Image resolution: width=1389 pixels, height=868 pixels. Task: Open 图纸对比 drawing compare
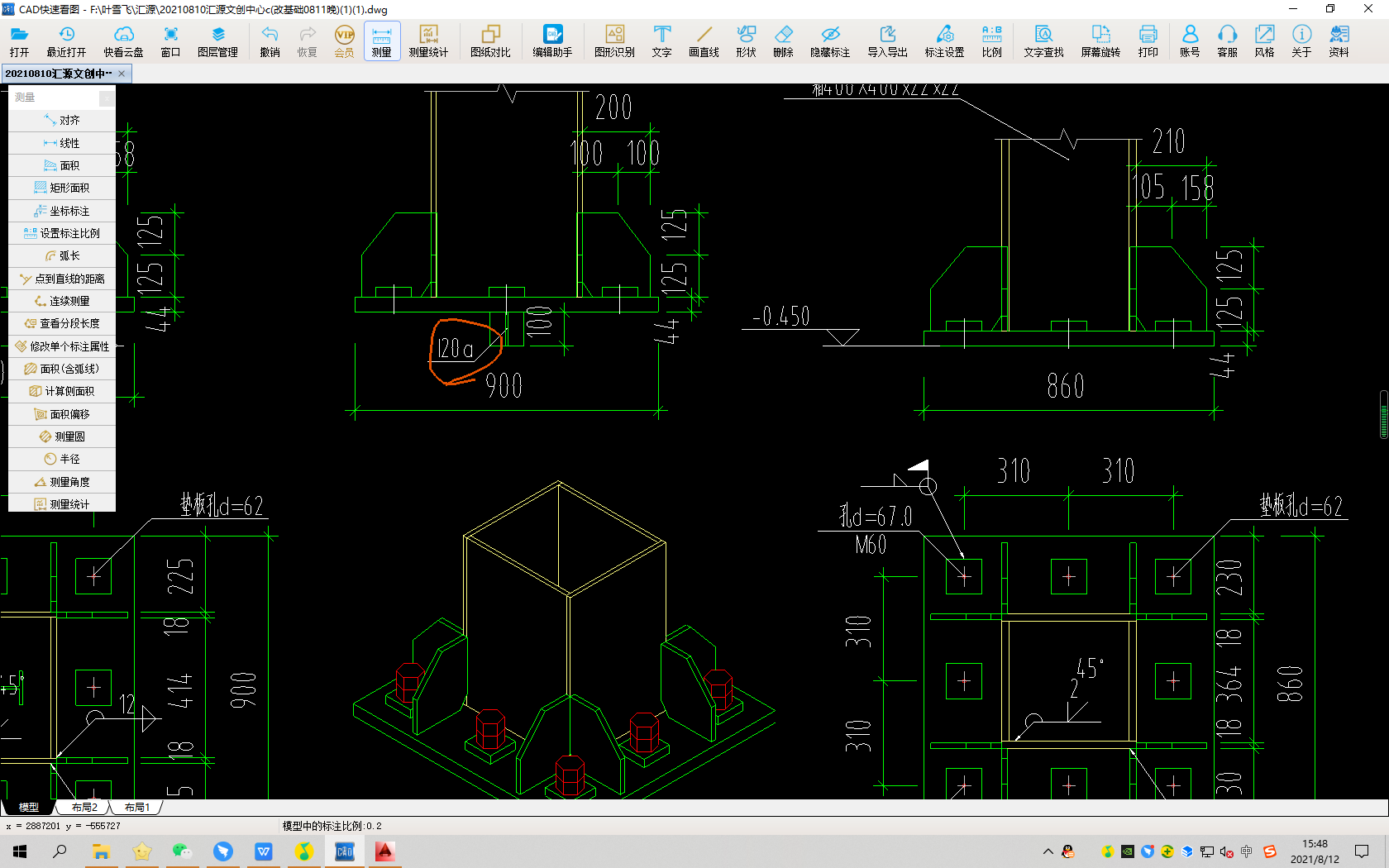490,41
